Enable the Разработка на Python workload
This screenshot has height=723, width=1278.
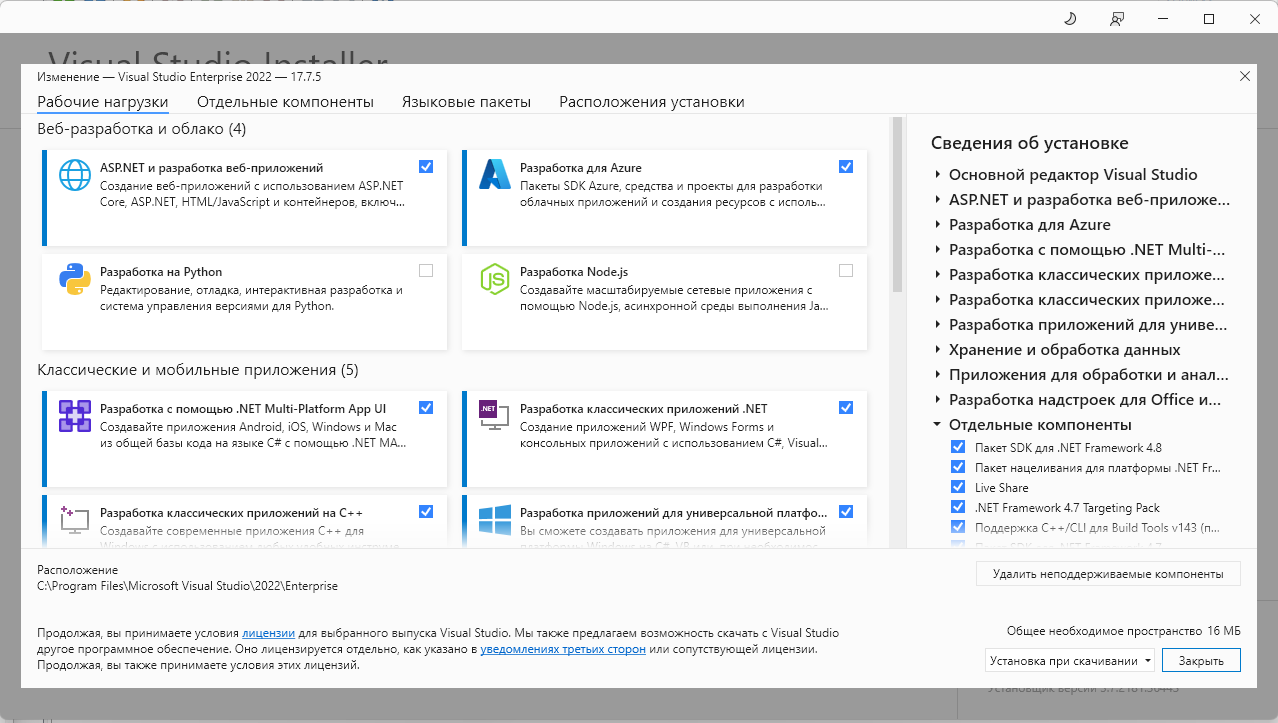[x=426, y=270]
